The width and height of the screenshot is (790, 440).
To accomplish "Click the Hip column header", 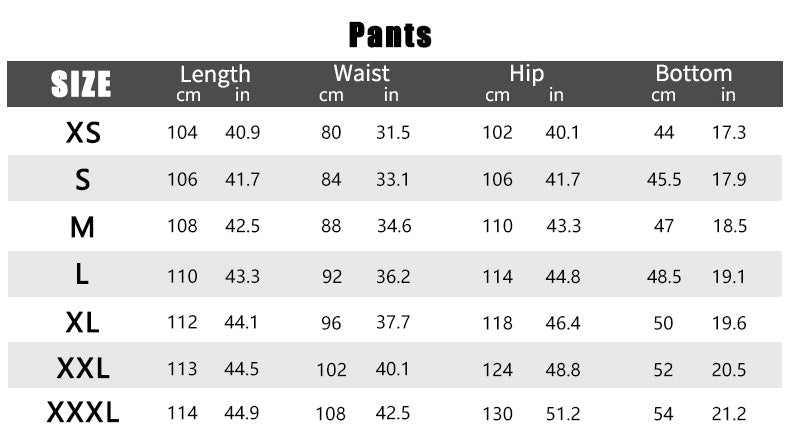I will tap(526, 74).
